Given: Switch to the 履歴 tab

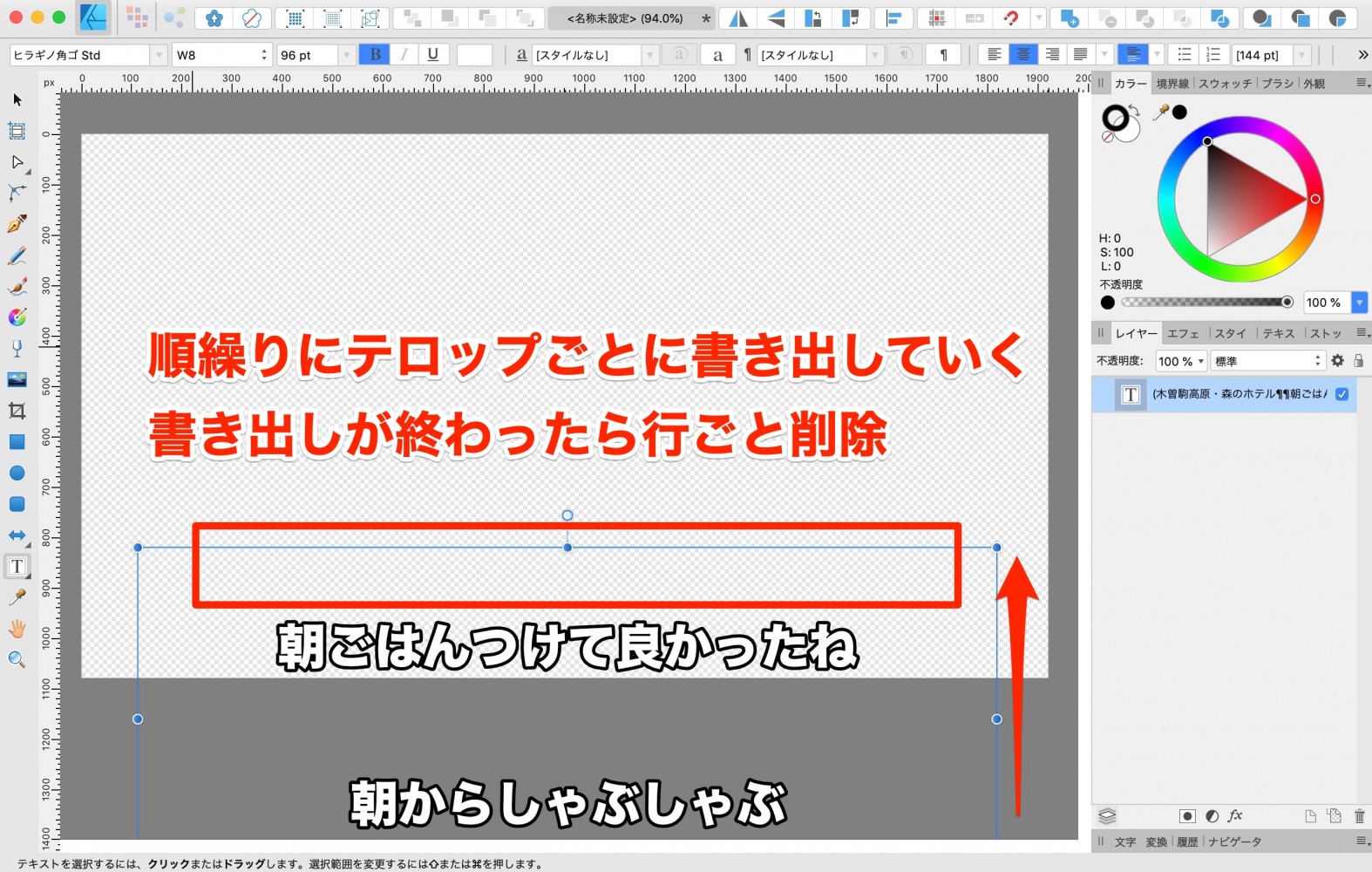Looking at the screenshot, I should pyautogui.click(x=1187, y=842).
